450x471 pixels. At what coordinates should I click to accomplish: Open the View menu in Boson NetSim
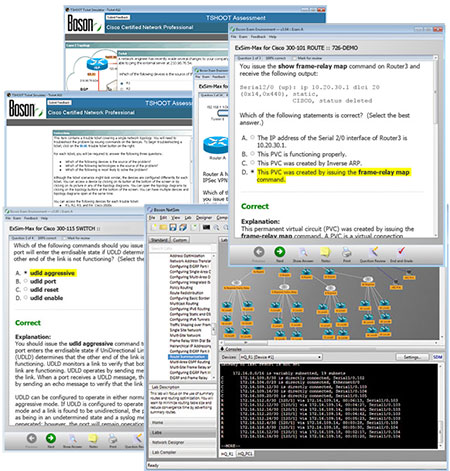coord(176,218)
